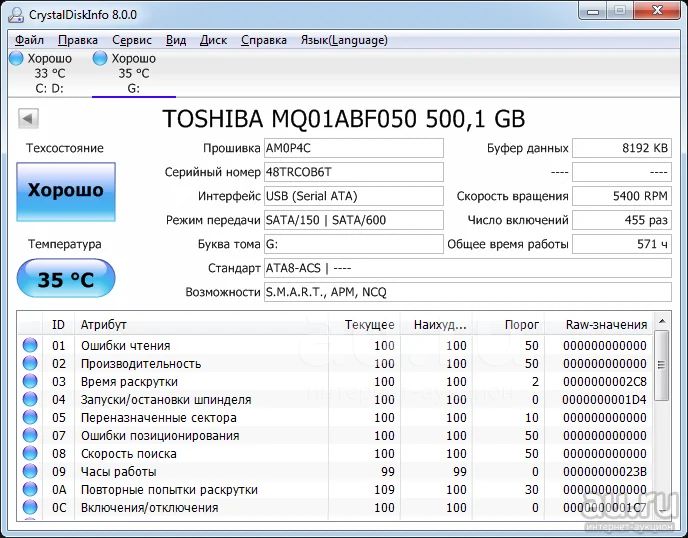Click status orb for Ошибки позиционирования row
The width and height of the screenshot is (688, 538).
click(x=30, y=435)
